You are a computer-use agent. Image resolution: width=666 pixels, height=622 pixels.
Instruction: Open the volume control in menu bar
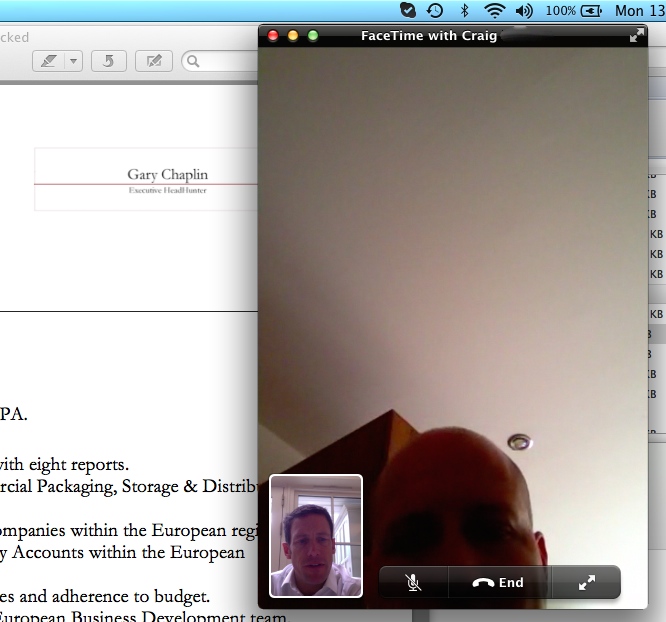524,11
